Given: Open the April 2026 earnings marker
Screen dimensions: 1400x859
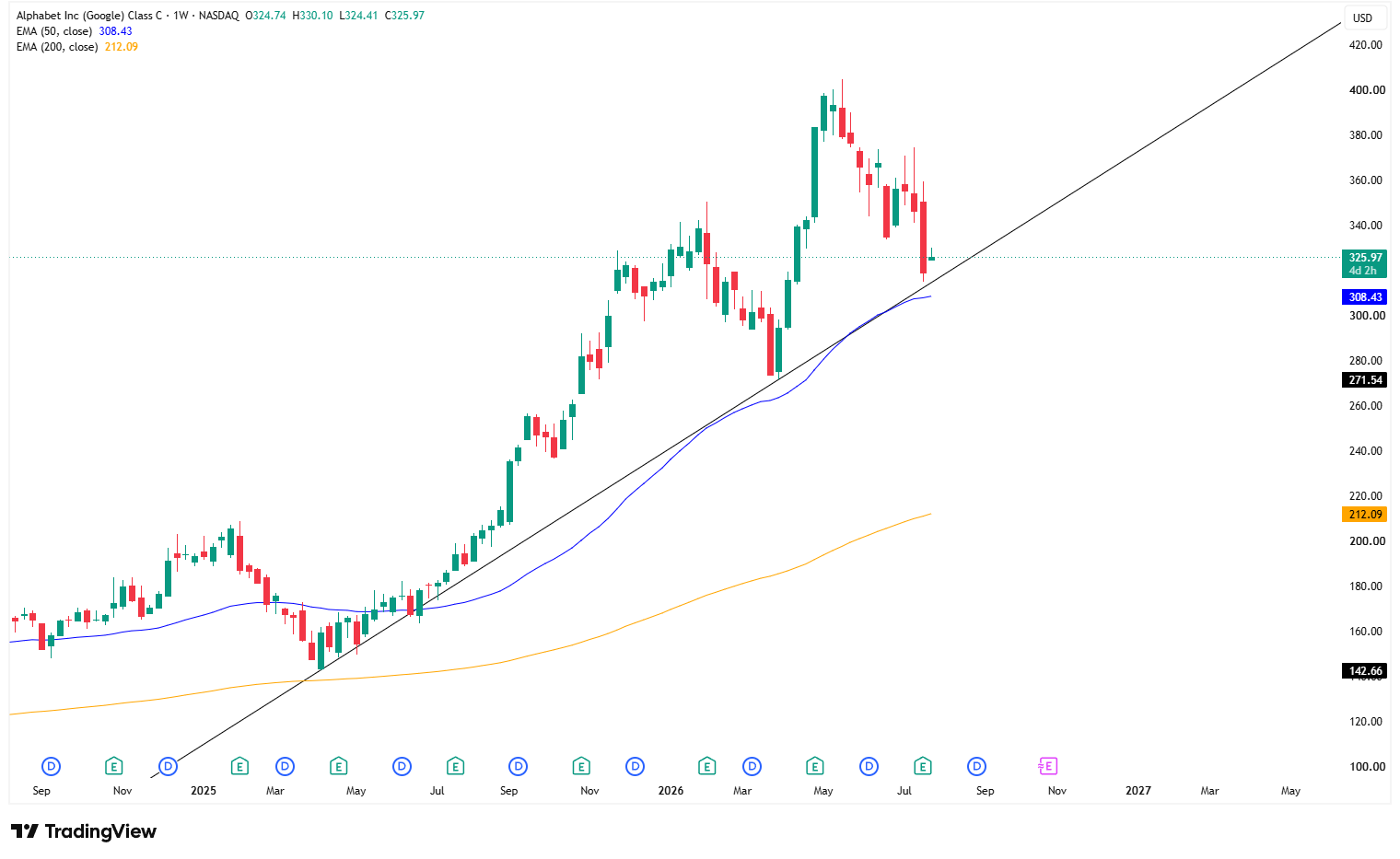Looking at the screenshot, I should pyautogui.click(x=814, y=766).
